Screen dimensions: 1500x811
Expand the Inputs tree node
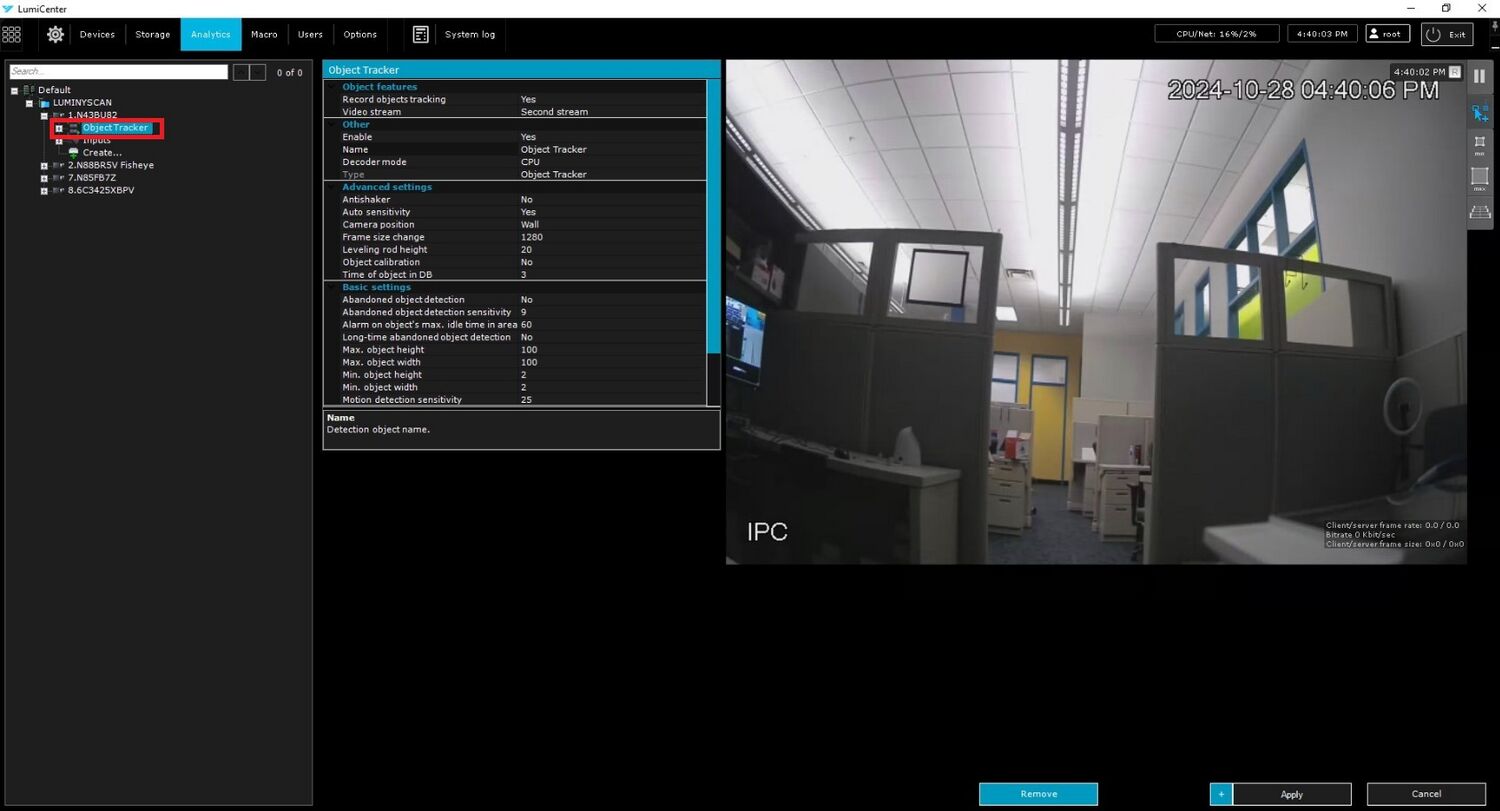[59, 140]
